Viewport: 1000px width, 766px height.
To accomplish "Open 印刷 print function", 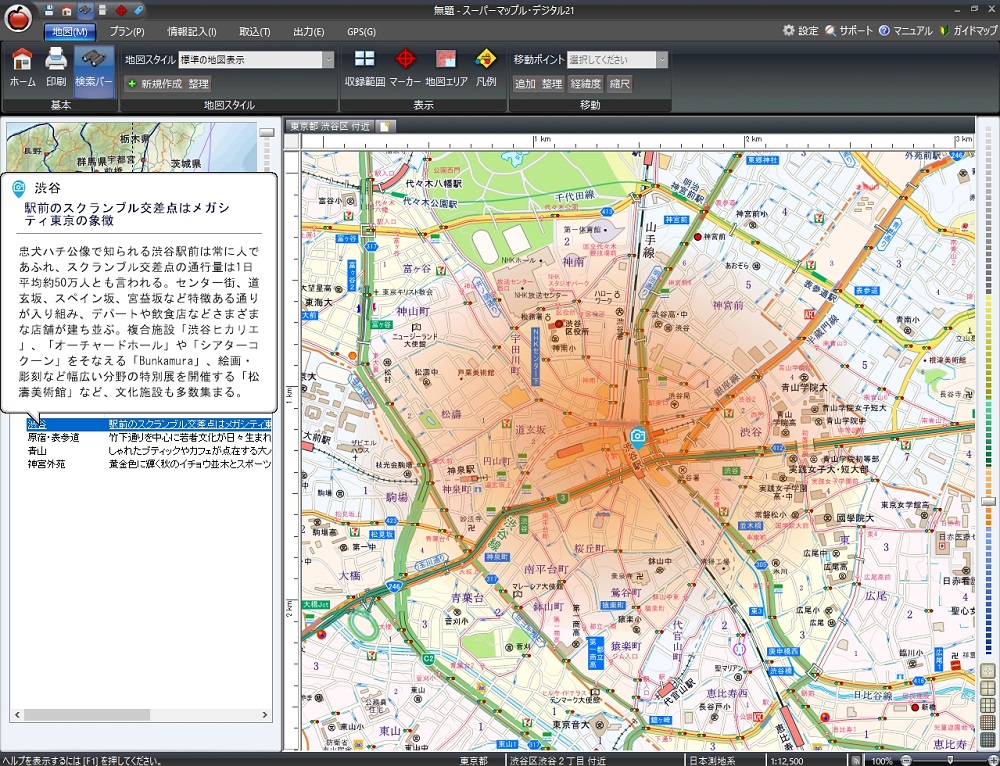I will [x=56, y=68].
